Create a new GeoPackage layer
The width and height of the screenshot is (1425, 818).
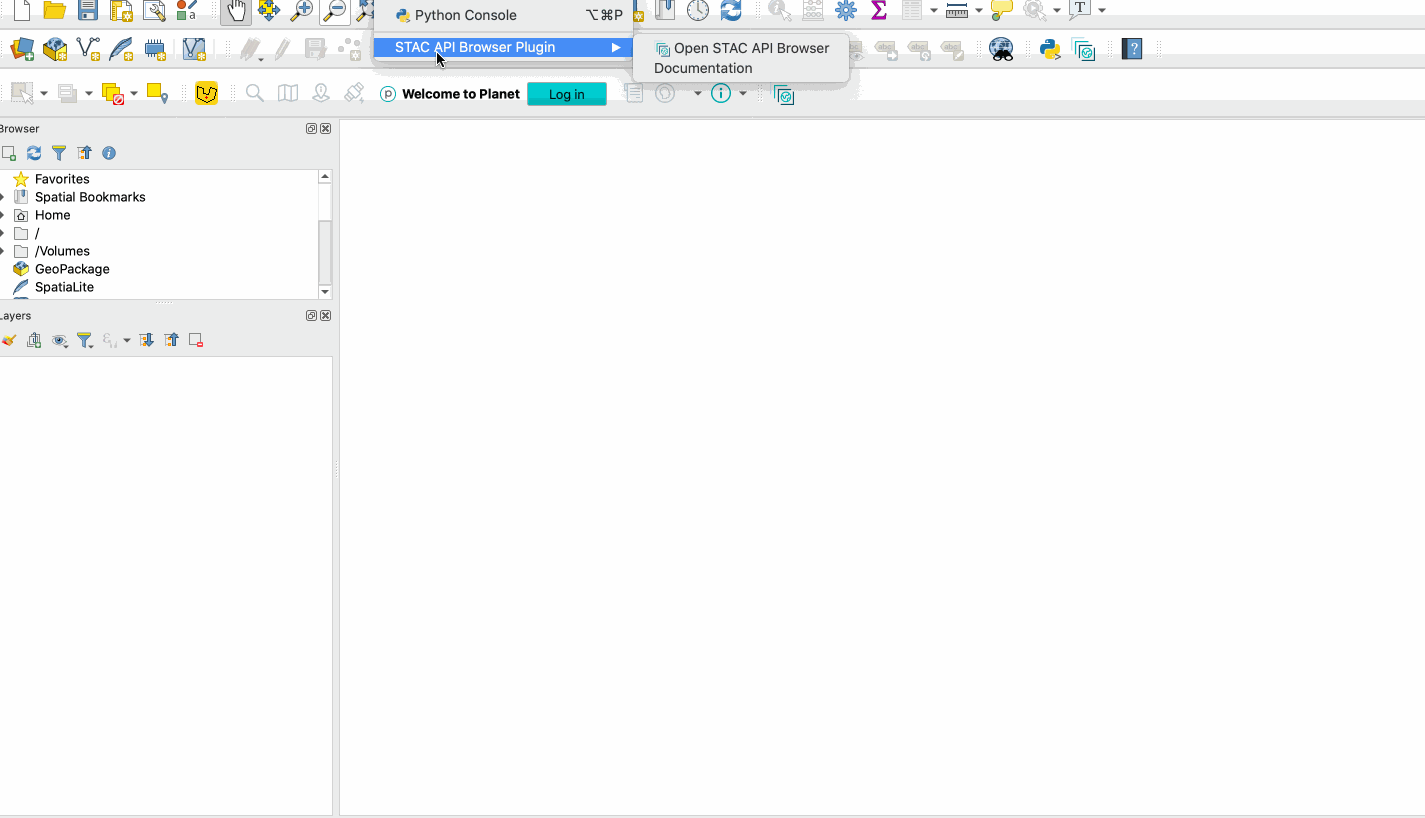(55, 48)
